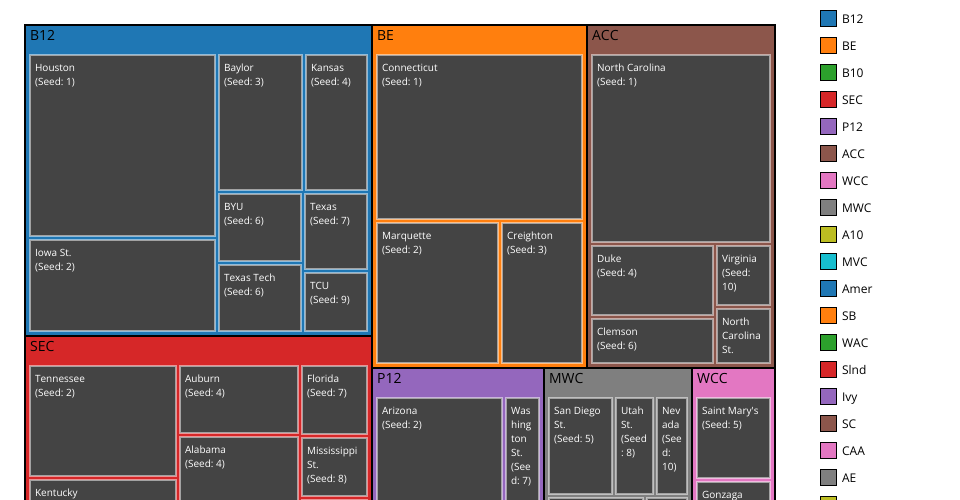Click the North Carolina seed 1 tile
This screenshot has width=960, height=500.
(x=680, y=148)
